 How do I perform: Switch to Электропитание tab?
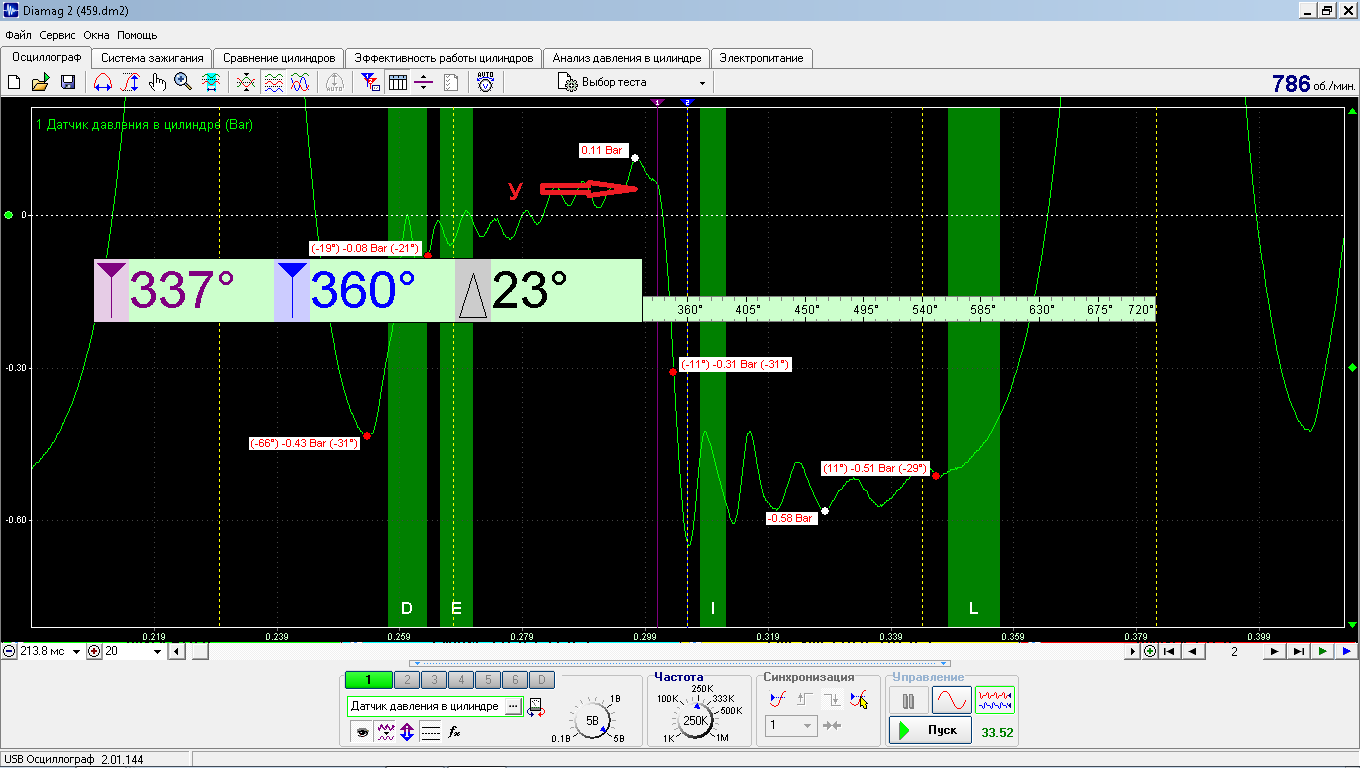pos(761,58)
